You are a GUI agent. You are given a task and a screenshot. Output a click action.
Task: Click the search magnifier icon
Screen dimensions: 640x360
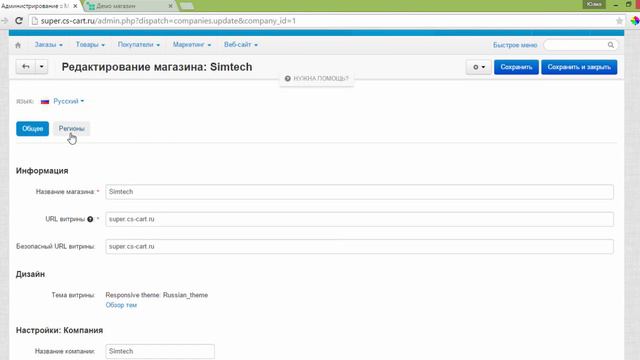[x=611, y=45]
